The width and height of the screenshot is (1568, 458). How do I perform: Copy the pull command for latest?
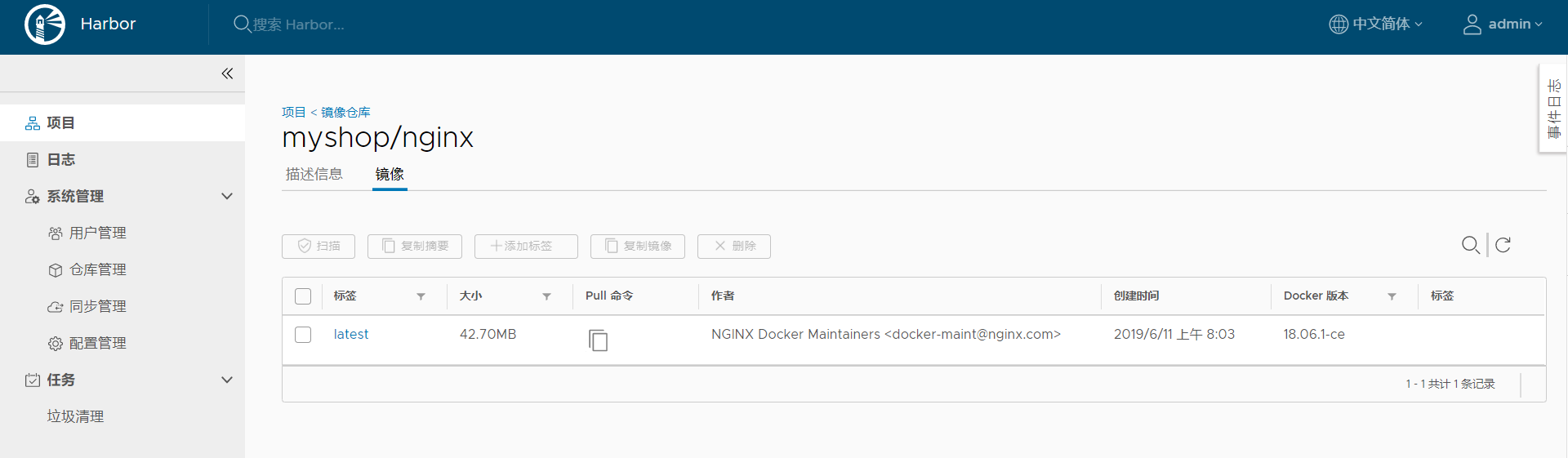[x=598, y=340]
